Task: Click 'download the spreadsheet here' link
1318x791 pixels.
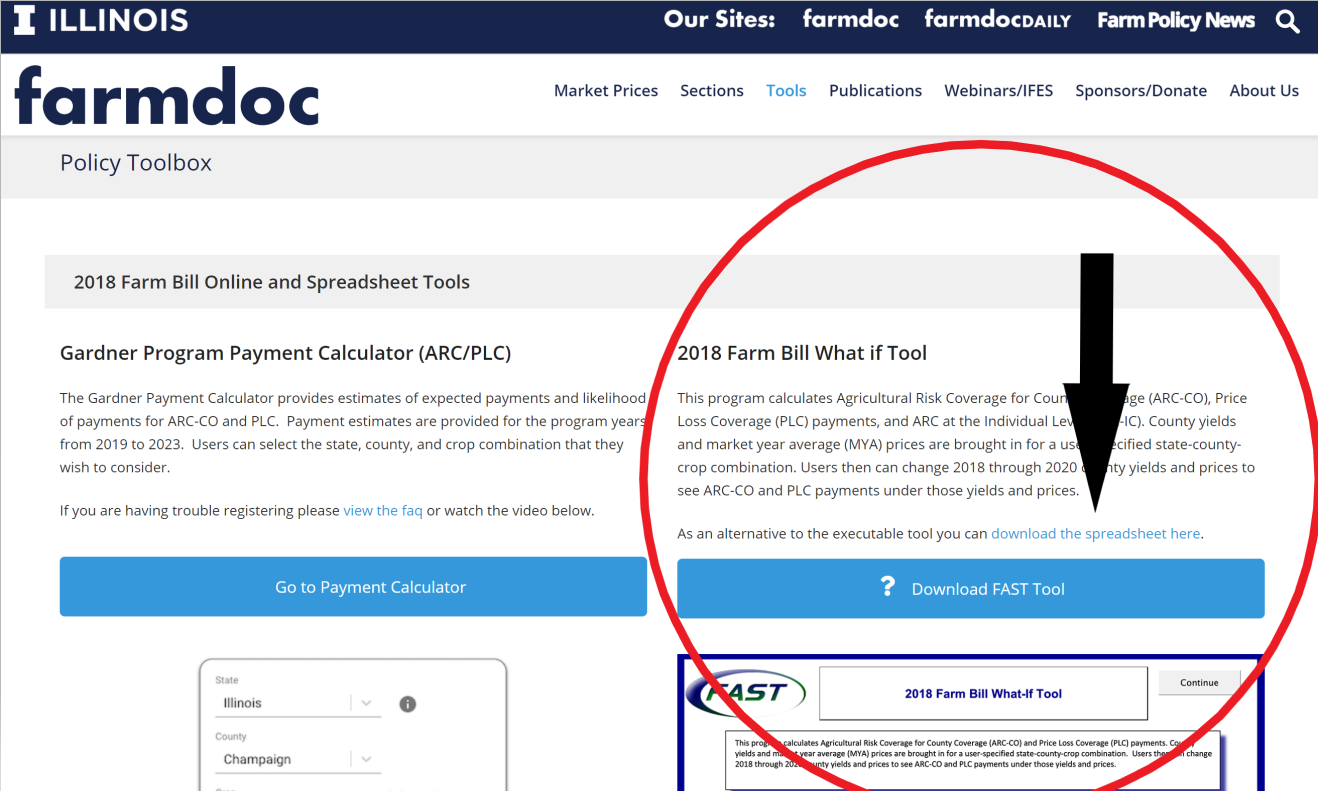Action: [x=1095, y=534]
